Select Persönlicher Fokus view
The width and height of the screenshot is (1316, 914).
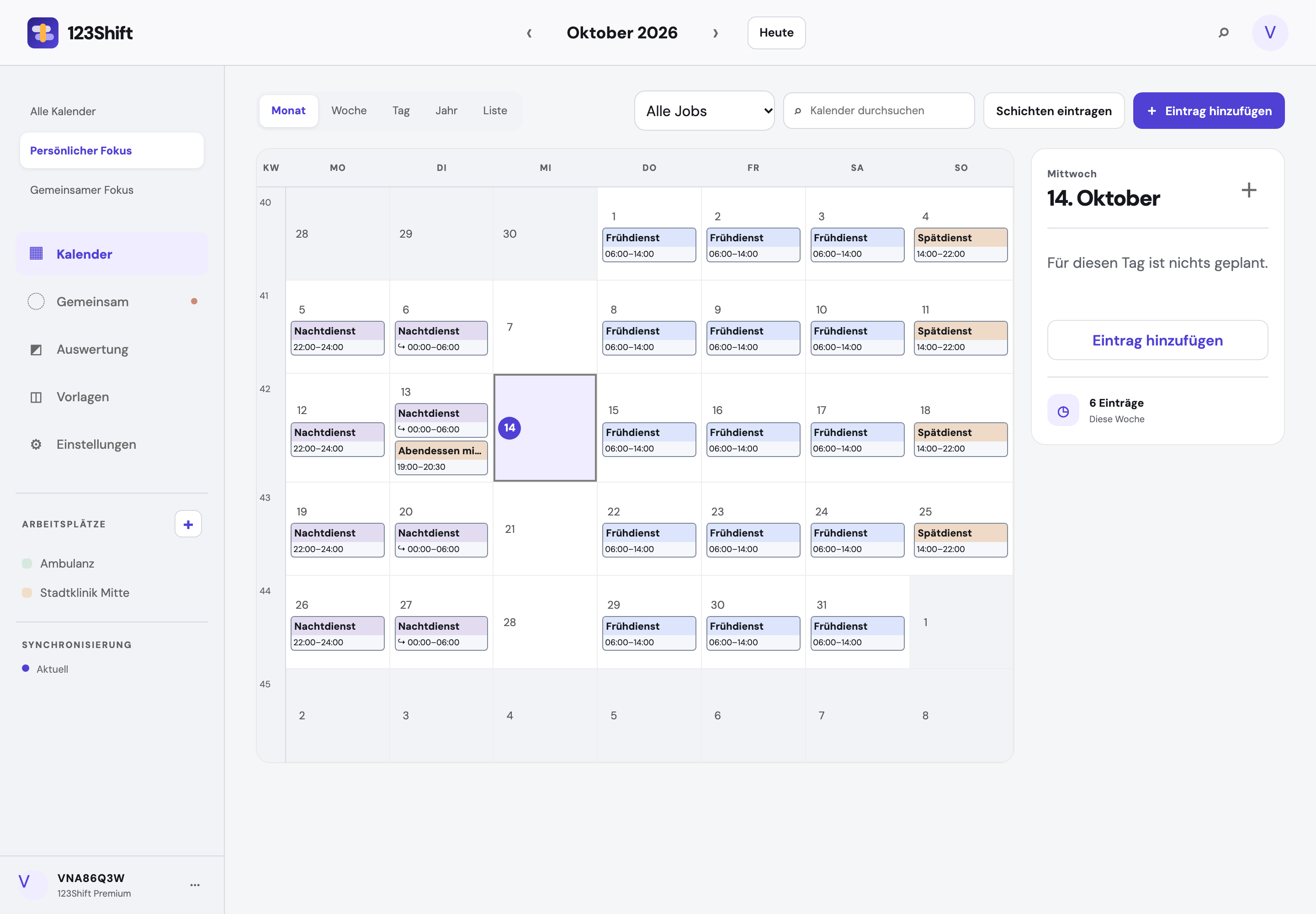click(x=111, y=151)
